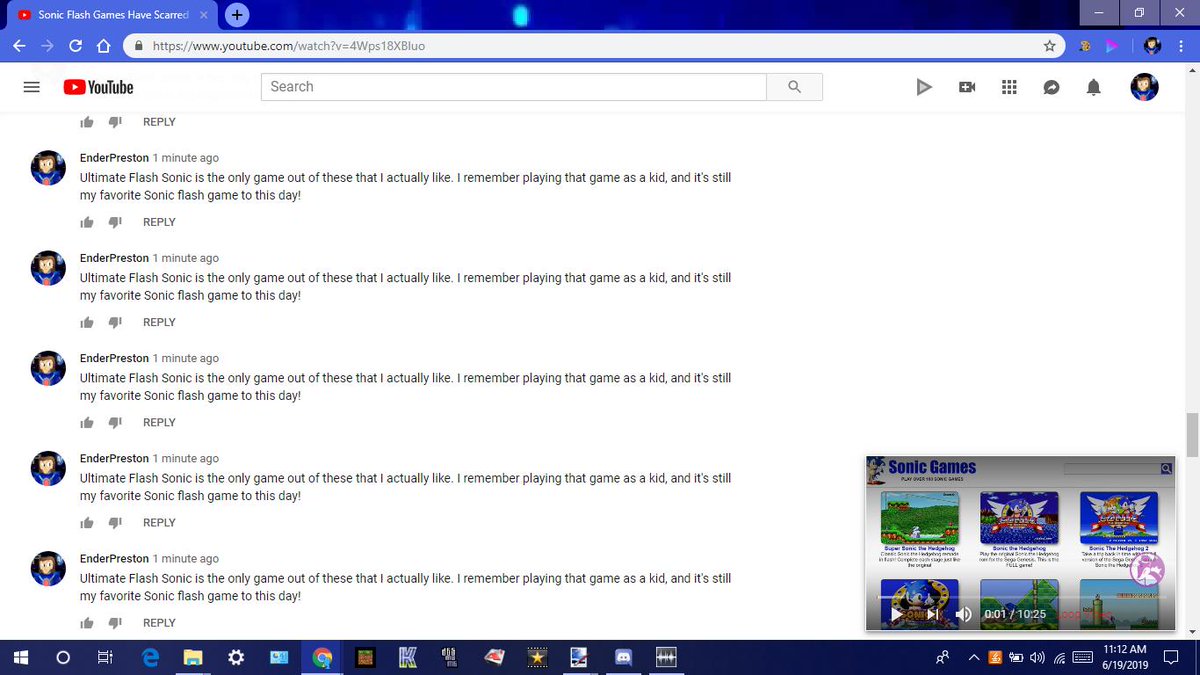Go back using browser back arrow
This screenshot has width=1200, height=675.
point(19,46)
